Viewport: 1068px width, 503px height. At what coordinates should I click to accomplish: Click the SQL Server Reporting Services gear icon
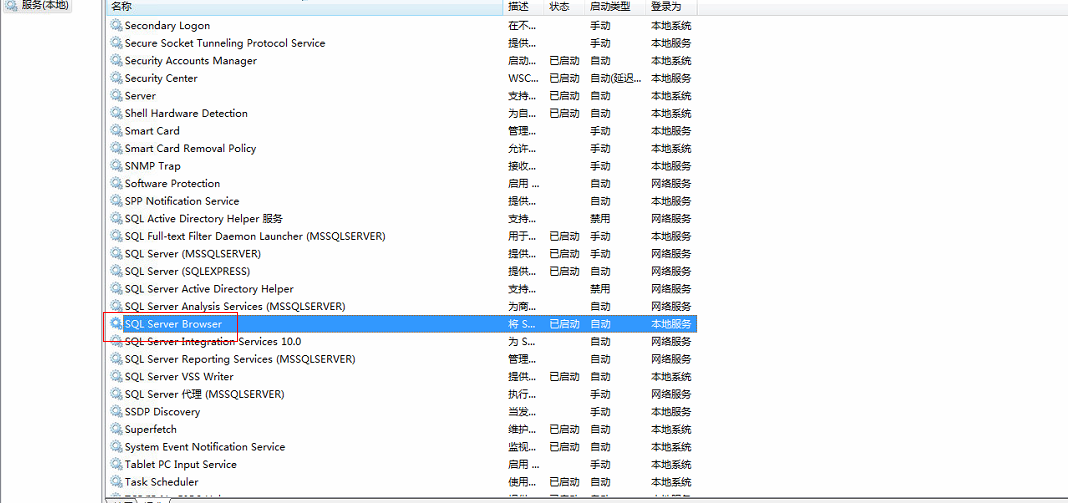click(116, 359)
